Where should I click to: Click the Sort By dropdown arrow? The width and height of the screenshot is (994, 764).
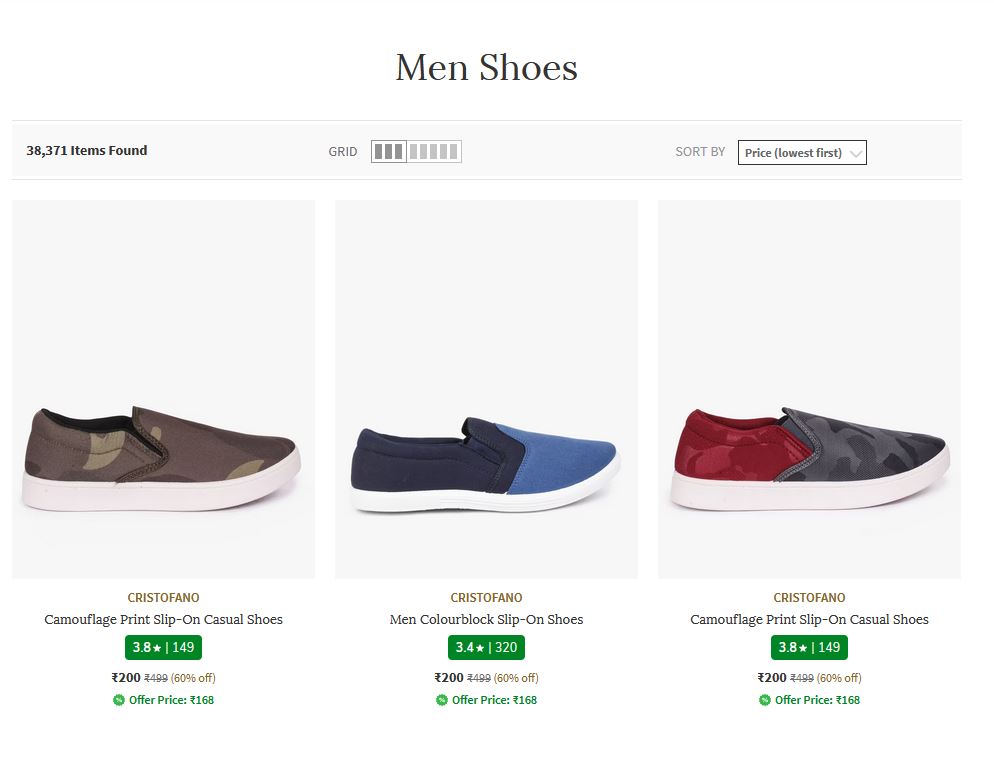[855, 153]
